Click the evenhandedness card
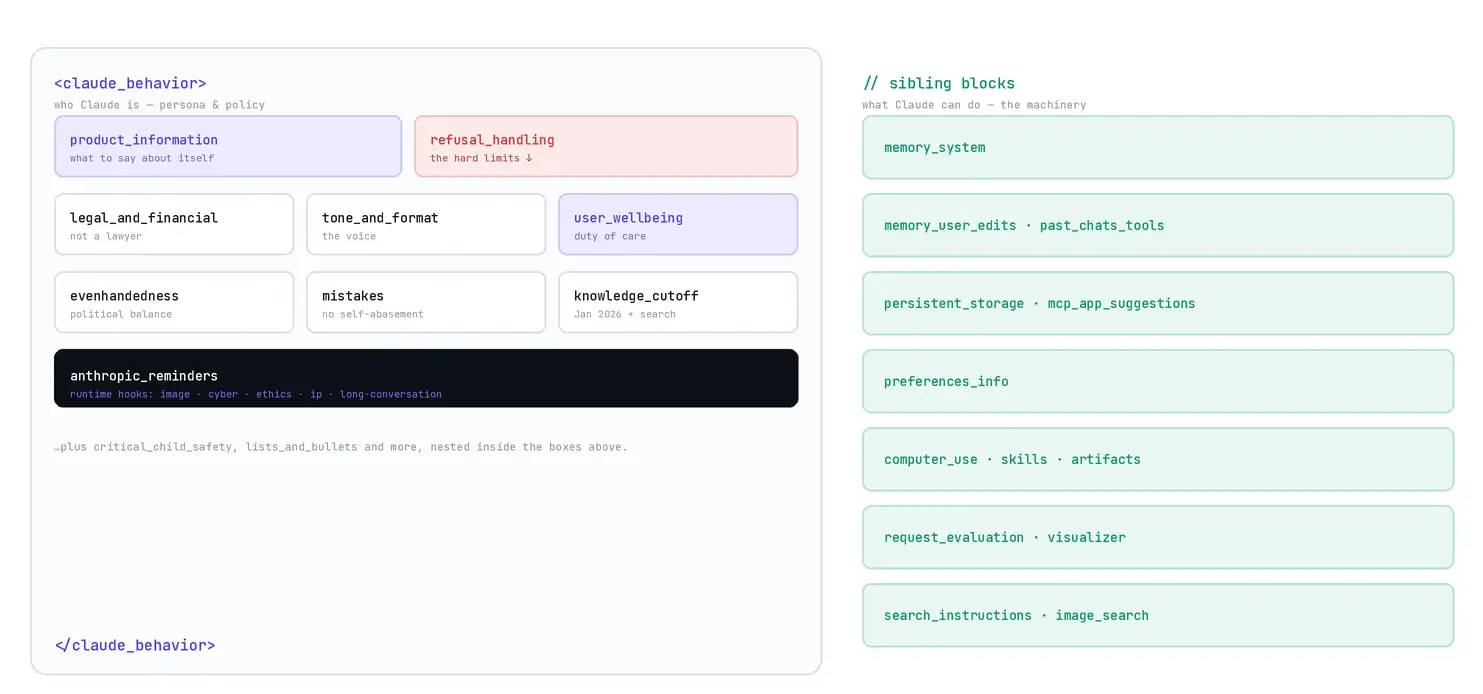1483x694 pixels. pos(174,302)
